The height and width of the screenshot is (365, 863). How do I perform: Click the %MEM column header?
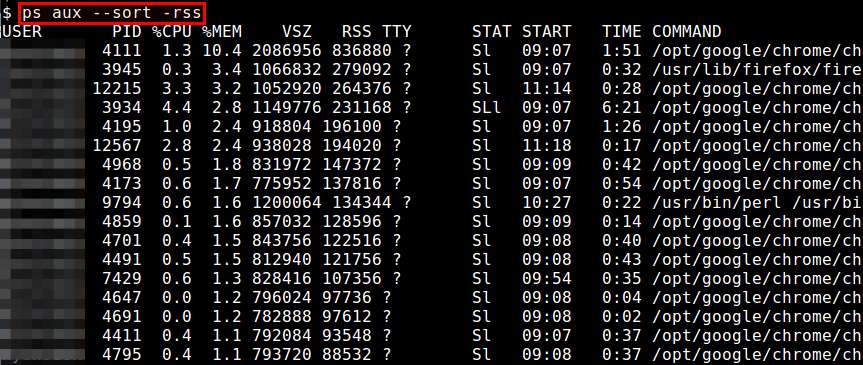point(222,31)
